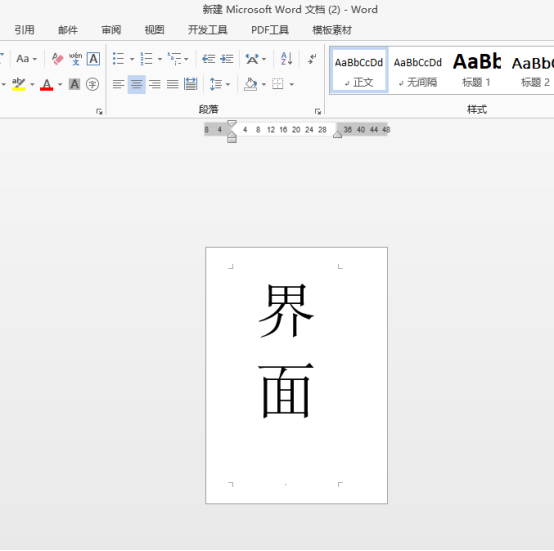Expand the multilevel list dropdown arrow
554x551 pixels.
pos(186,59)
